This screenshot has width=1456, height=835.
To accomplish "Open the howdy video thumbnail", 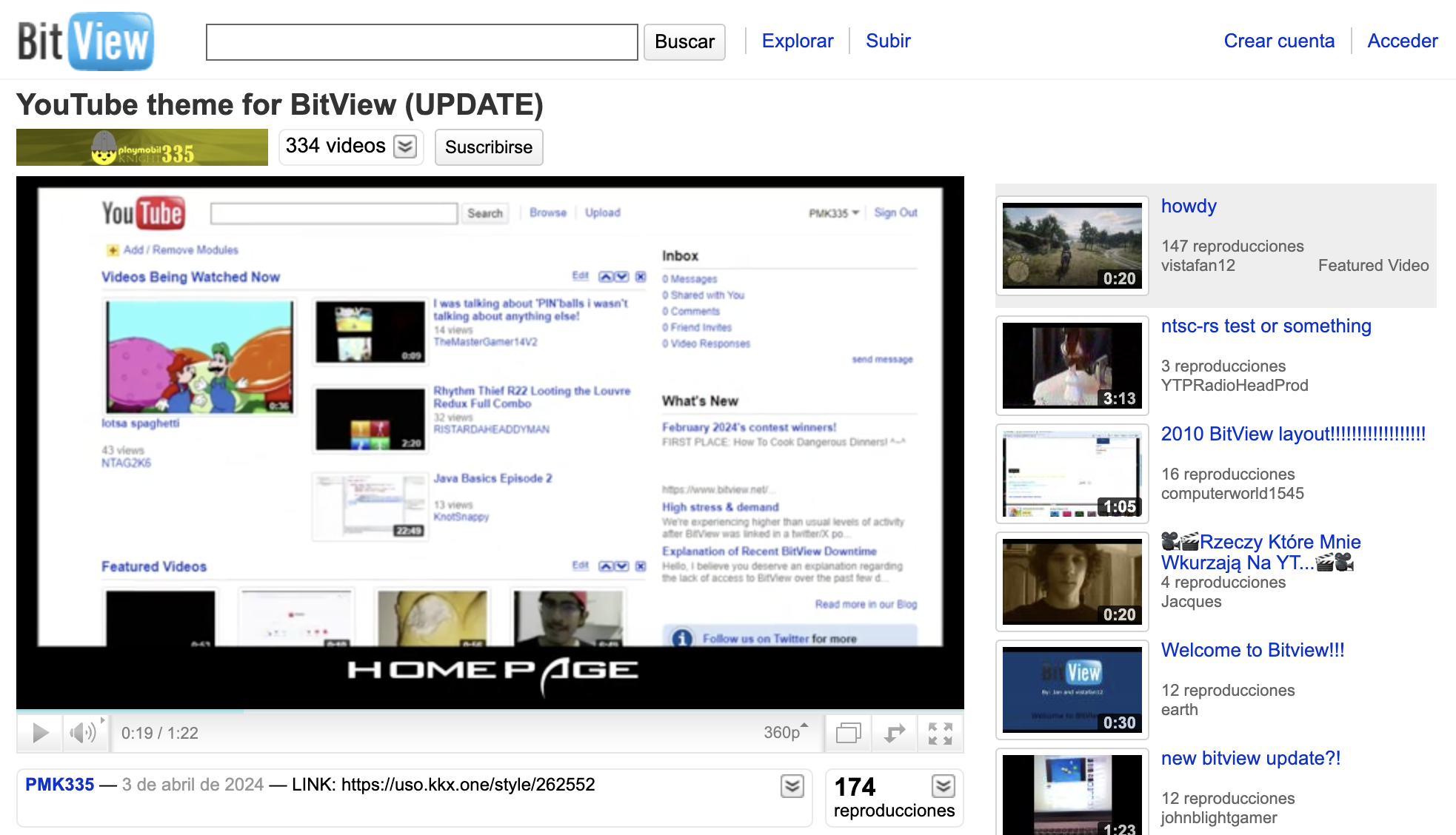I will pos(1072,246).
